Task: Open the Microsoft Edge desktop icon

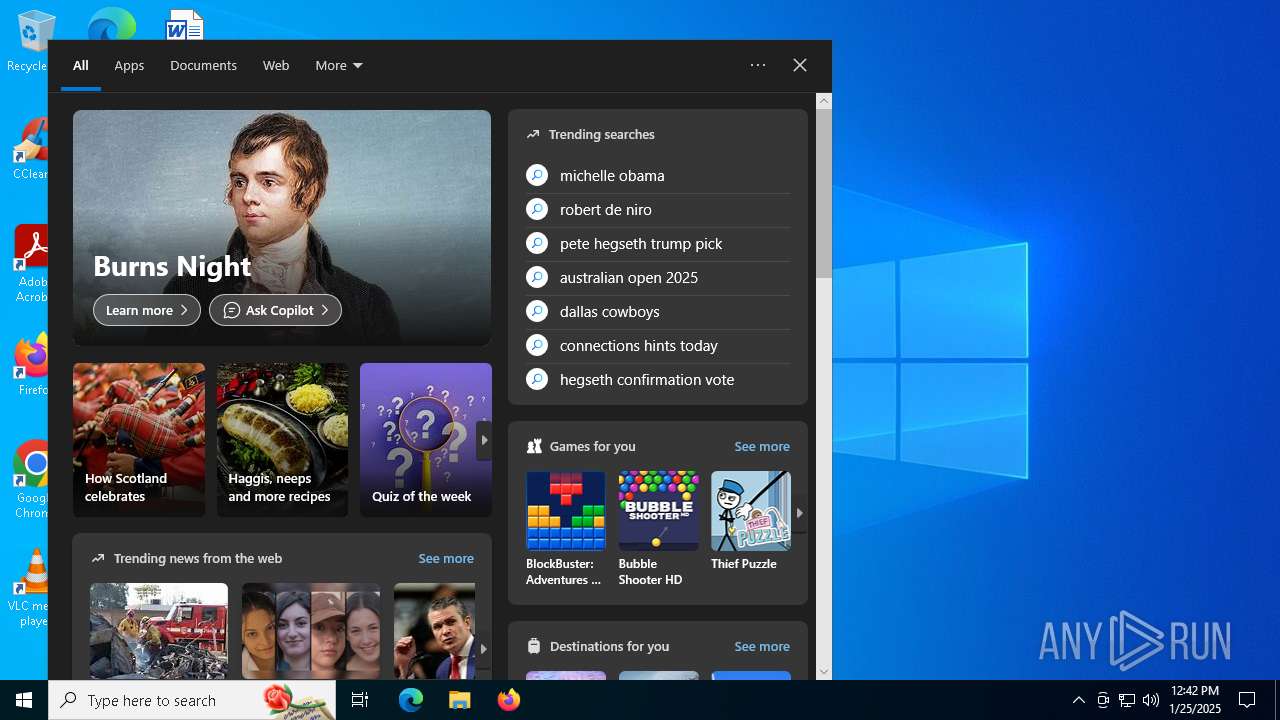Action: pyautogui.click(x=111, y=24)
